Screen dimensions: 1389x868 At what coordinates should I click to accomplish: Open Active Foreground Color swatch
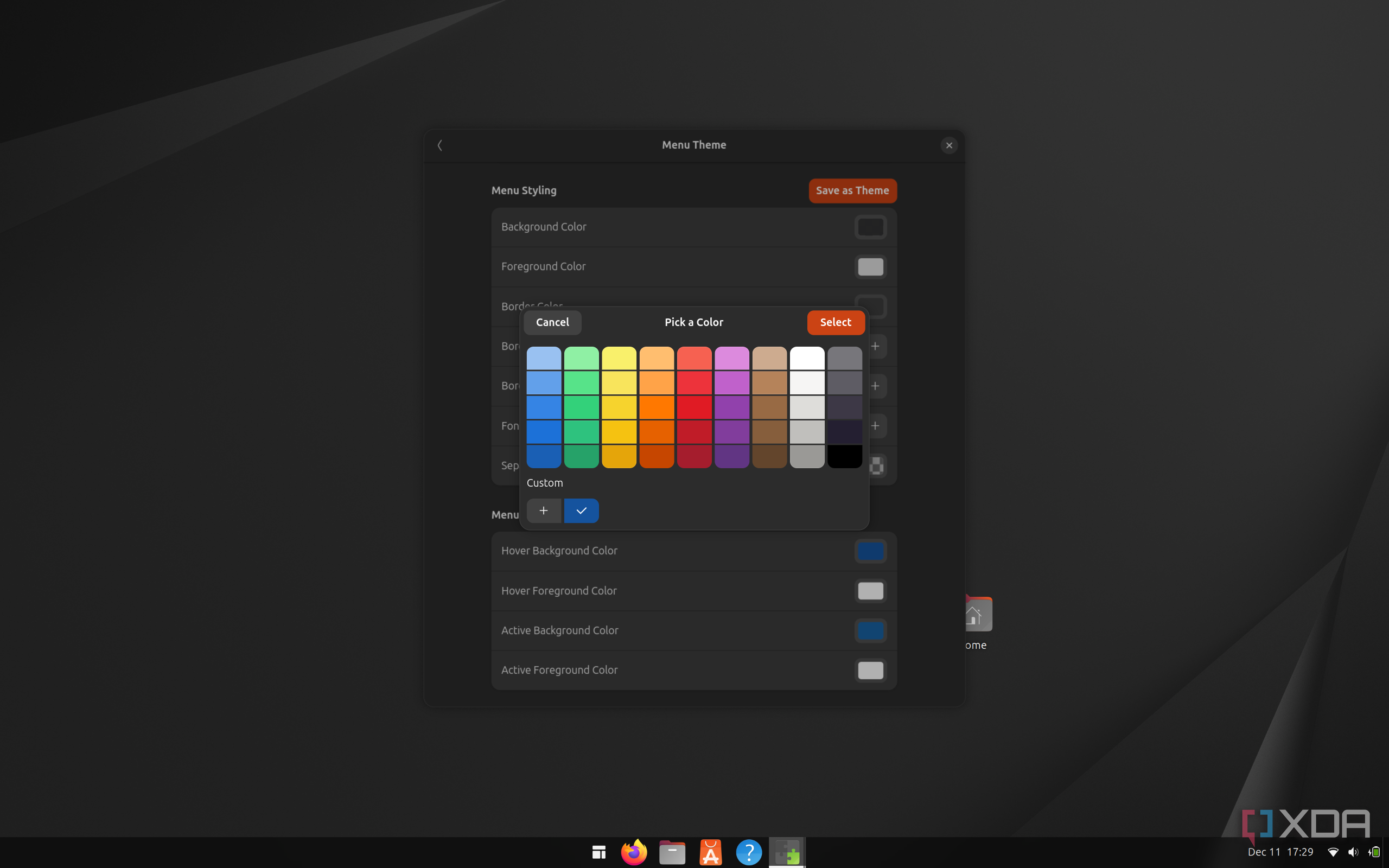pos(870,670)
